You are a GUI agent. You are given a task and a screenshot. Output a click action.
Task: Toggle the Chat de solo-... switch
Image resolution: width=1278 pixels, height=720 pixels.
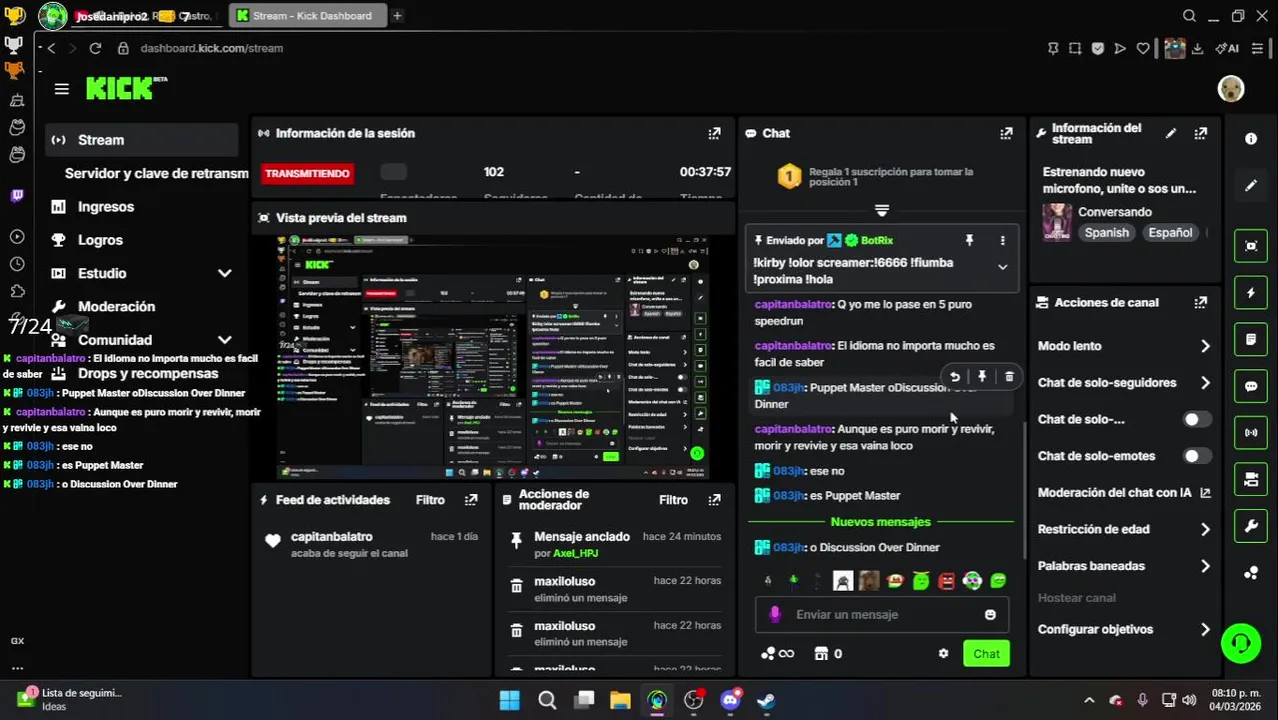1197,419
